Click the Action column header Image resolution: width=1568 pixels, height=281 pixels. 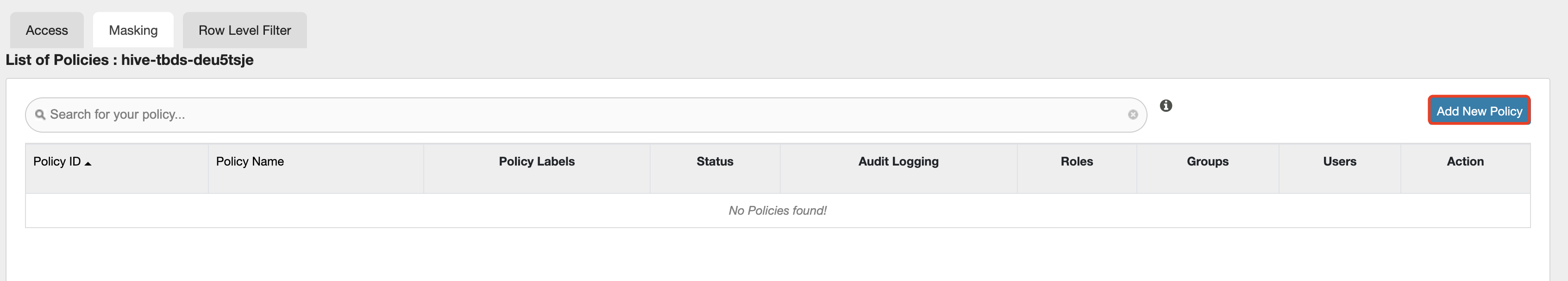1465,161
